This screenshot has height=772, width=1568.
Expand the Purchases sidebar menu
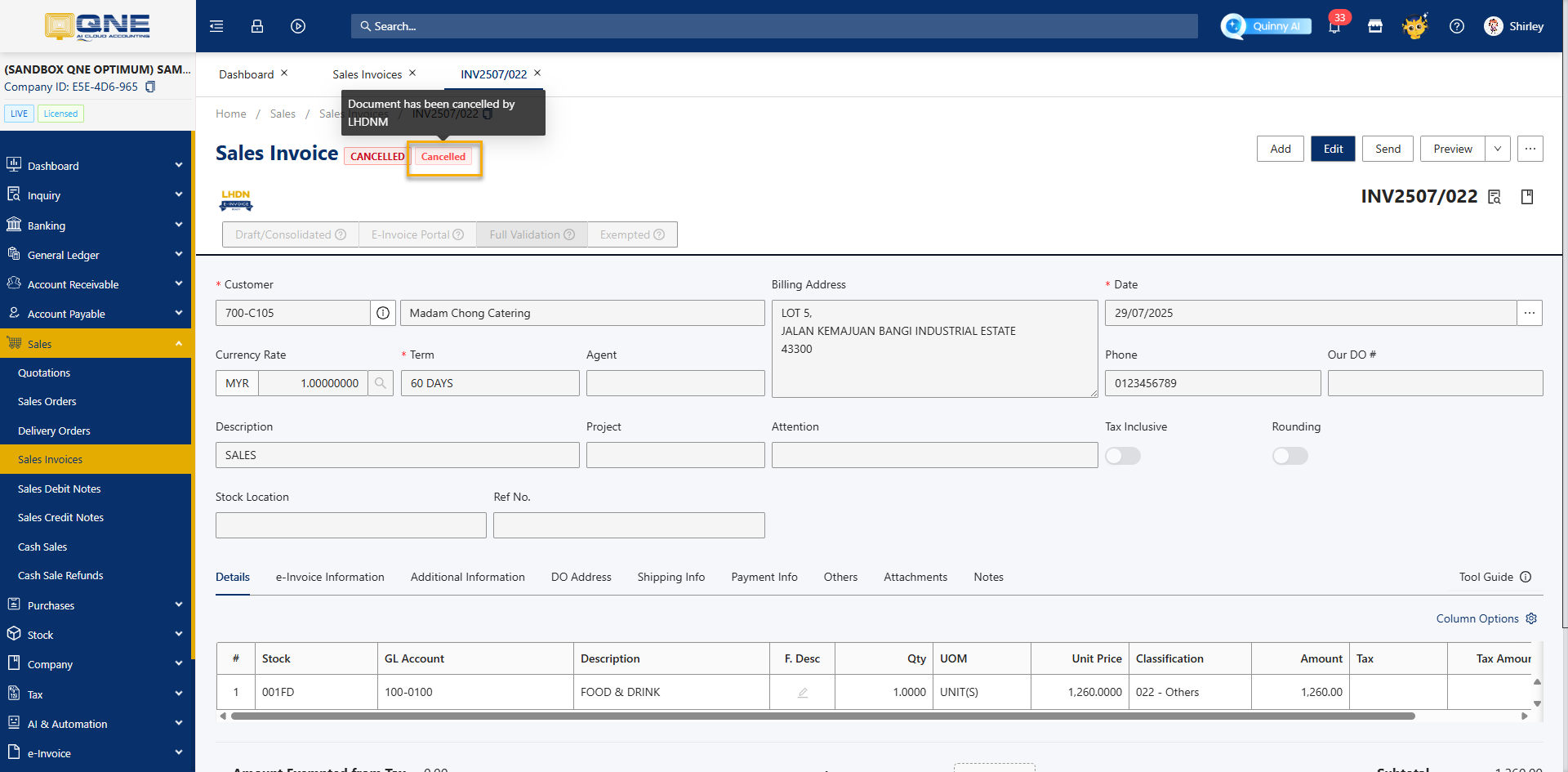click(x=96, y=605)
